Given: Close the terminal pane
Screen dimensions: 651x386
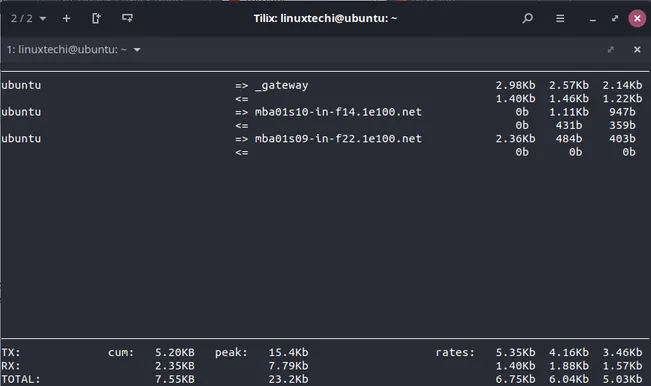Looking at the screenshot, I should tap(637, 50).
